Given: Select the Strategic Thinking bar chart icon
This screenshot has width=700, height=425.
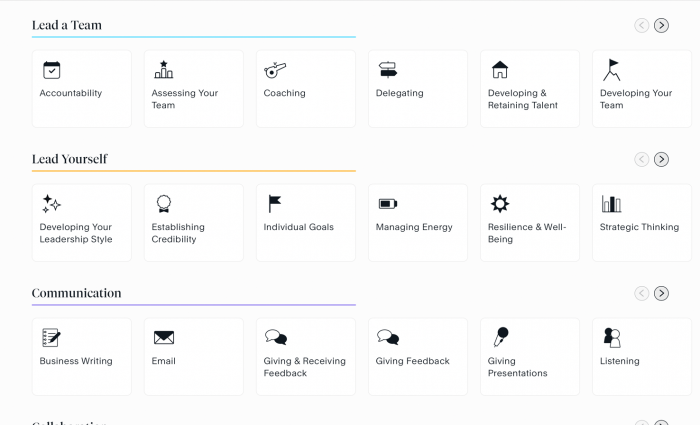Looking at the screenshot, I should (611, 204).
